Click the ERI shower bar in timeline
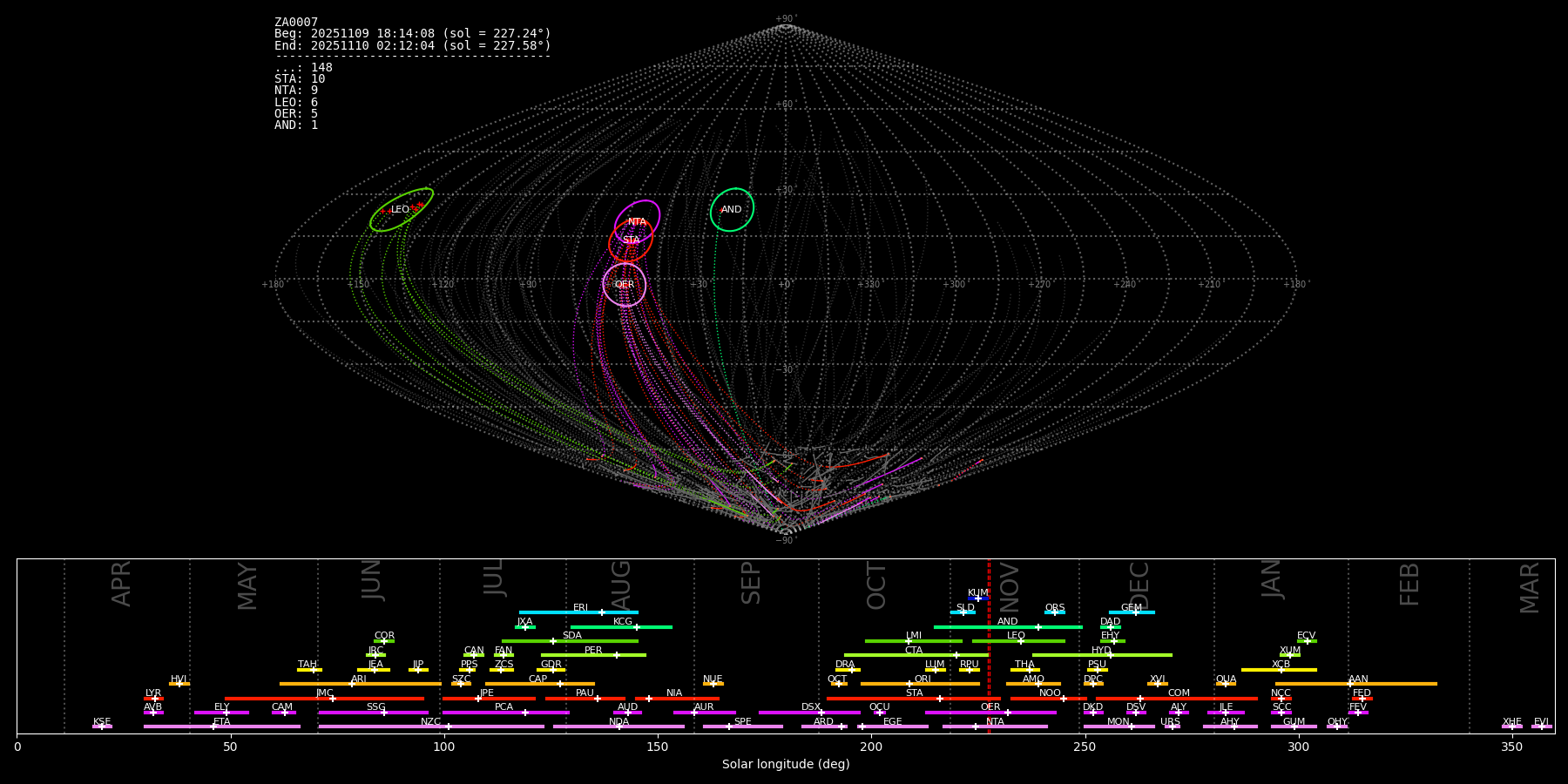 point(578,612)
